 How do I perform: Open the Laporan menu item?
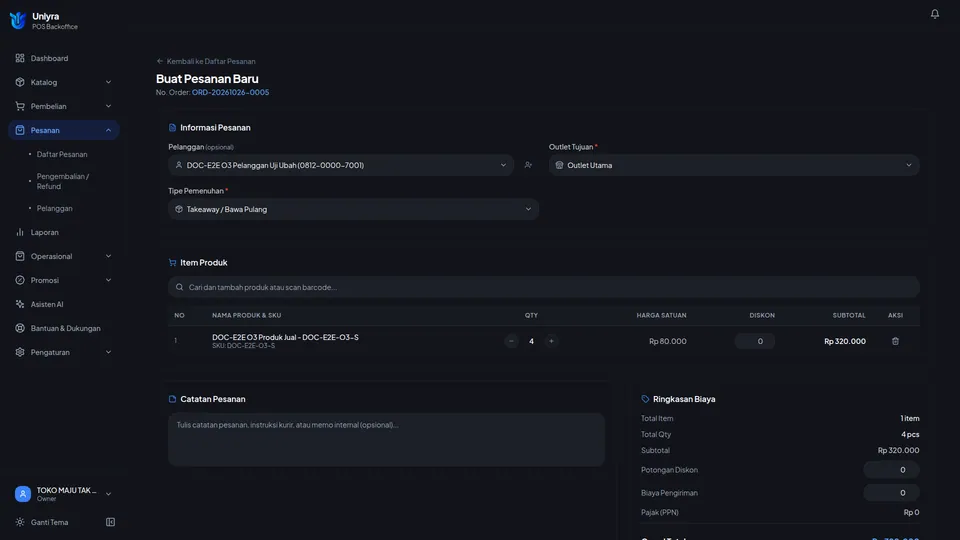point(64,232)
